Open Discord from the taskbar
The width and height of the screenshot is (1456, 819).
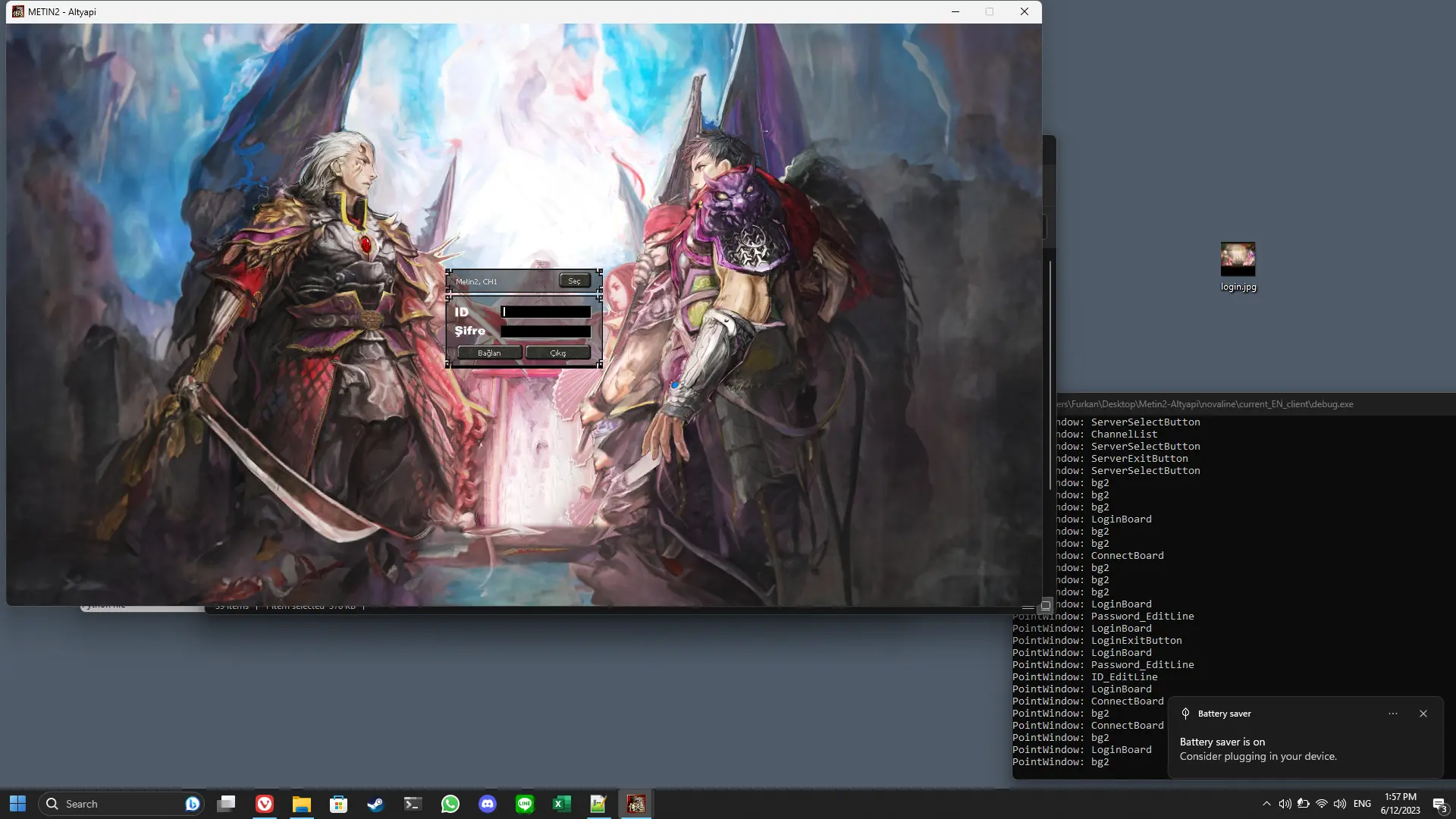(488, 804)
